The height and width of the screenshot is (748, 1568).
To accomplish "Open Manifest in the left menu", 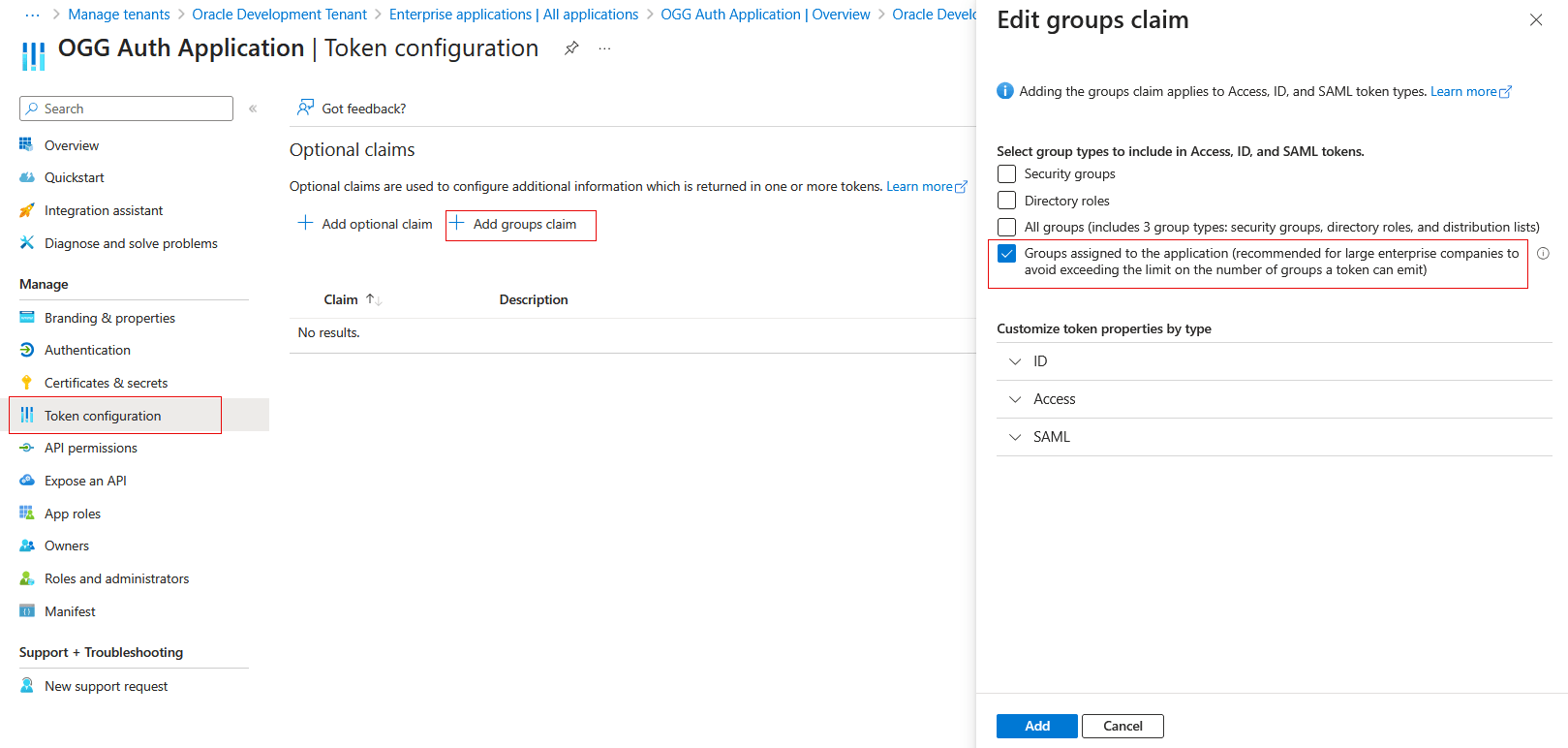I will pyautogui.click(x=70, y=611).
